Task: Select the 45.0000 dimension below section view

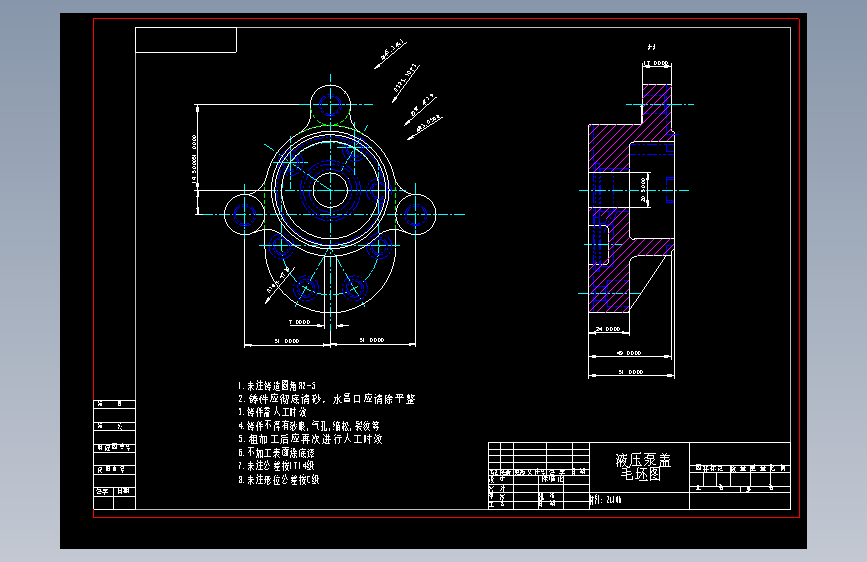Action: 629,353
